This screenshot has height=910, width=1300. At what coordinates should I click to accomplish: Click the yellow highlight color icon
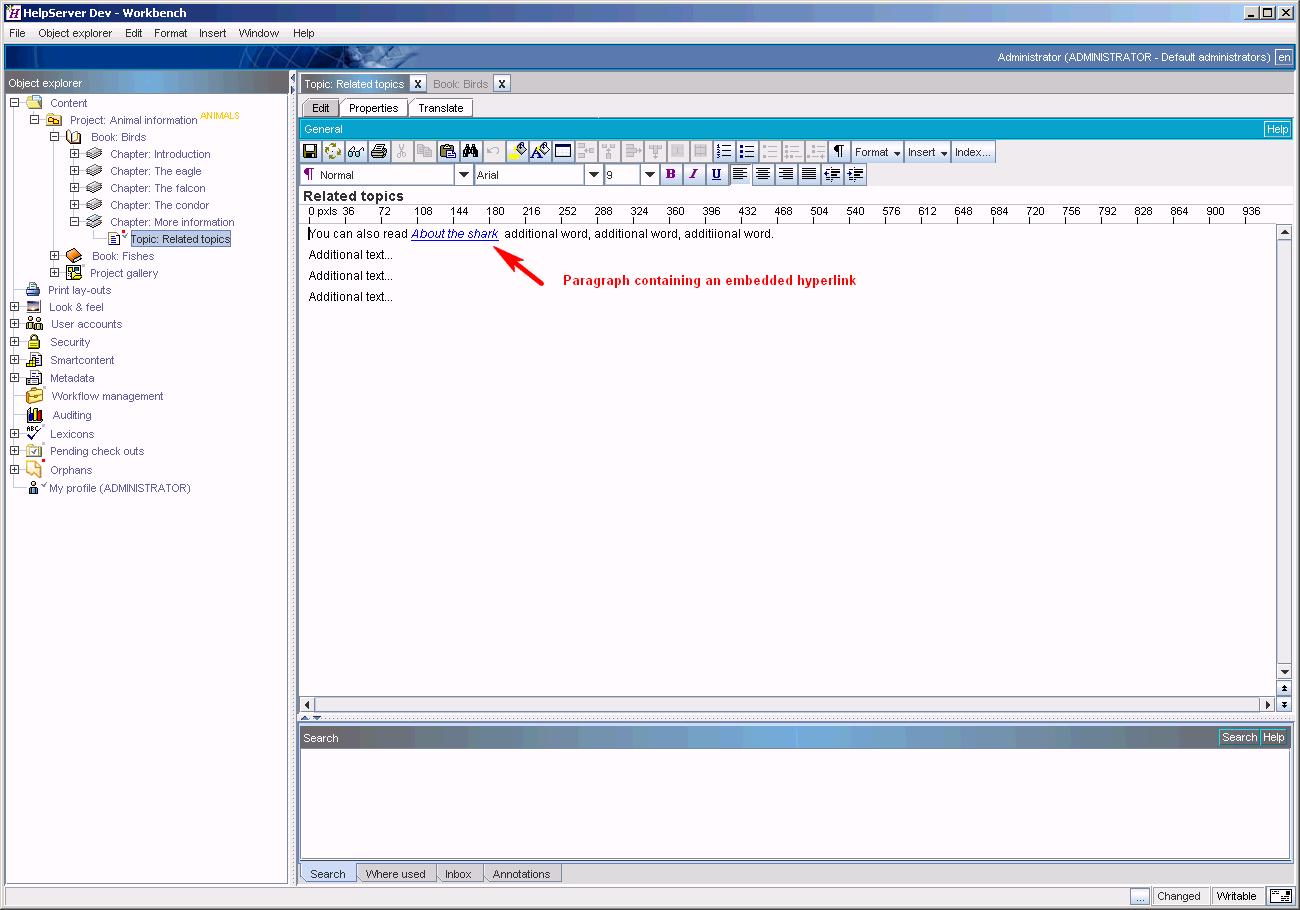point(517,152)
